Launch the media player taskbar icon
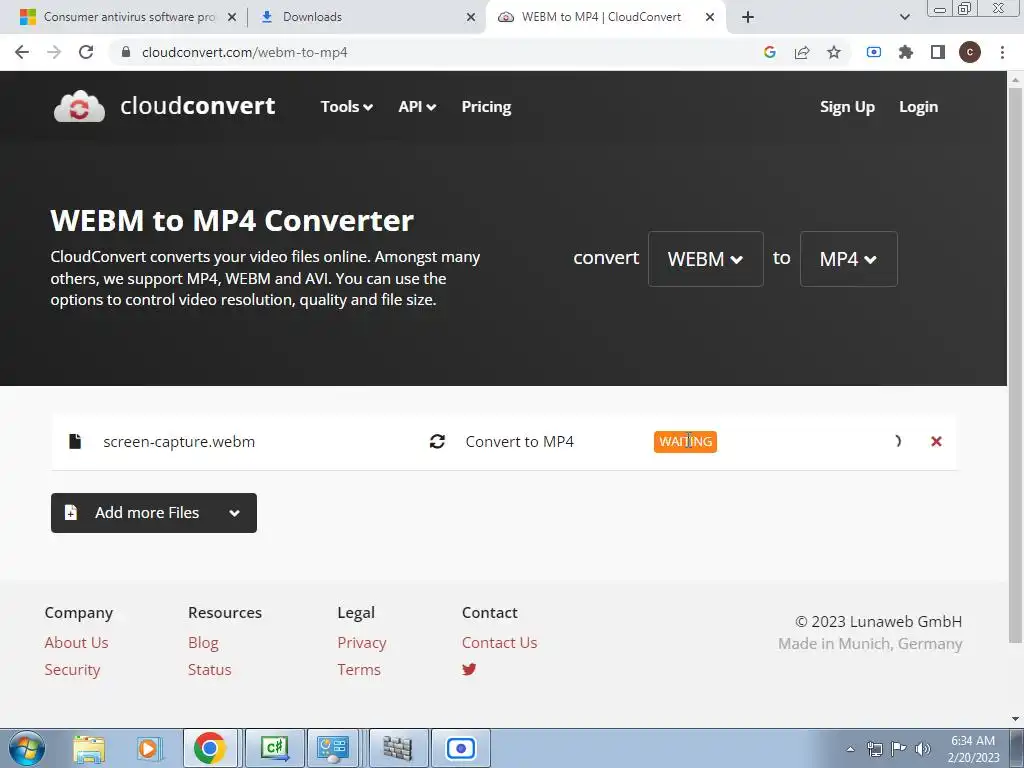1024x768 pixels. pos(149,748)
